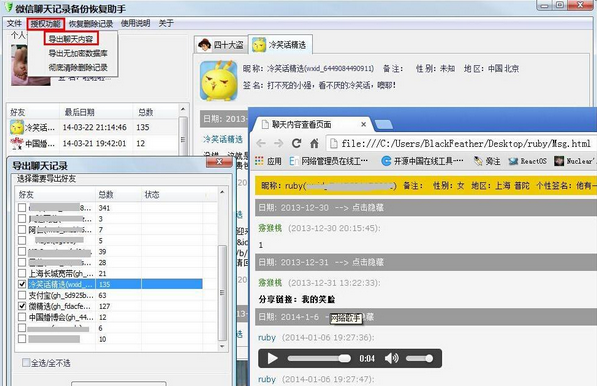
Task: Click the 冷笑话精选 rabbit avatar in profile
Action: (x=219, y=81)
